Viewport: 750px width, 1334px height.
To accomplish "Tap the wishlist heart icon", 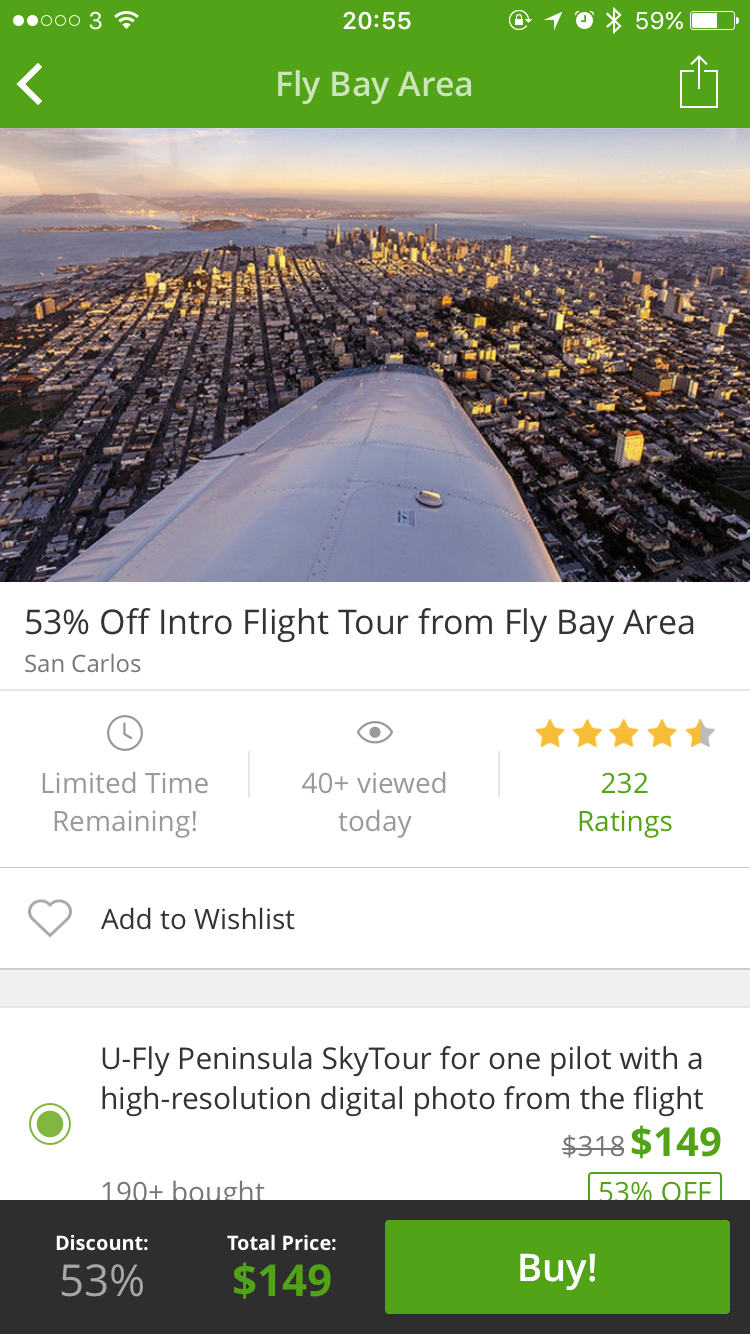I will tap(49, 918).
